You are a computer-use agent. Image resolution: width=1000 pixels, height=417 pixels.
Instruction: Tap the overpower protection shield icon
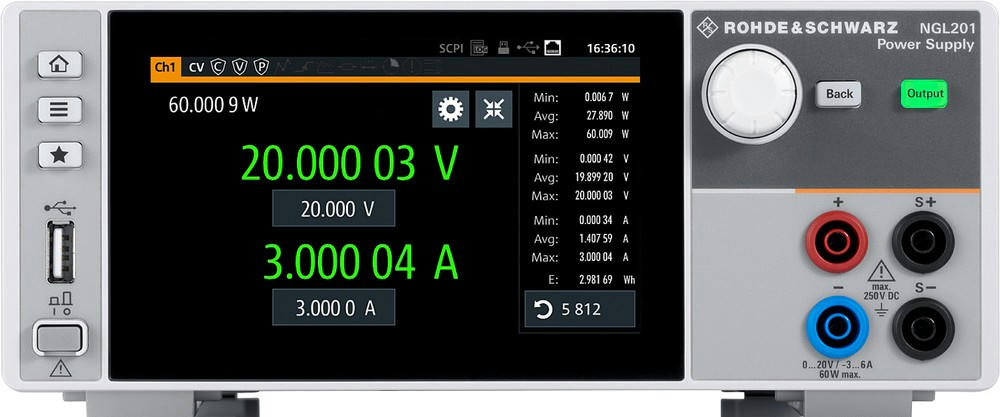pos(260,68)
